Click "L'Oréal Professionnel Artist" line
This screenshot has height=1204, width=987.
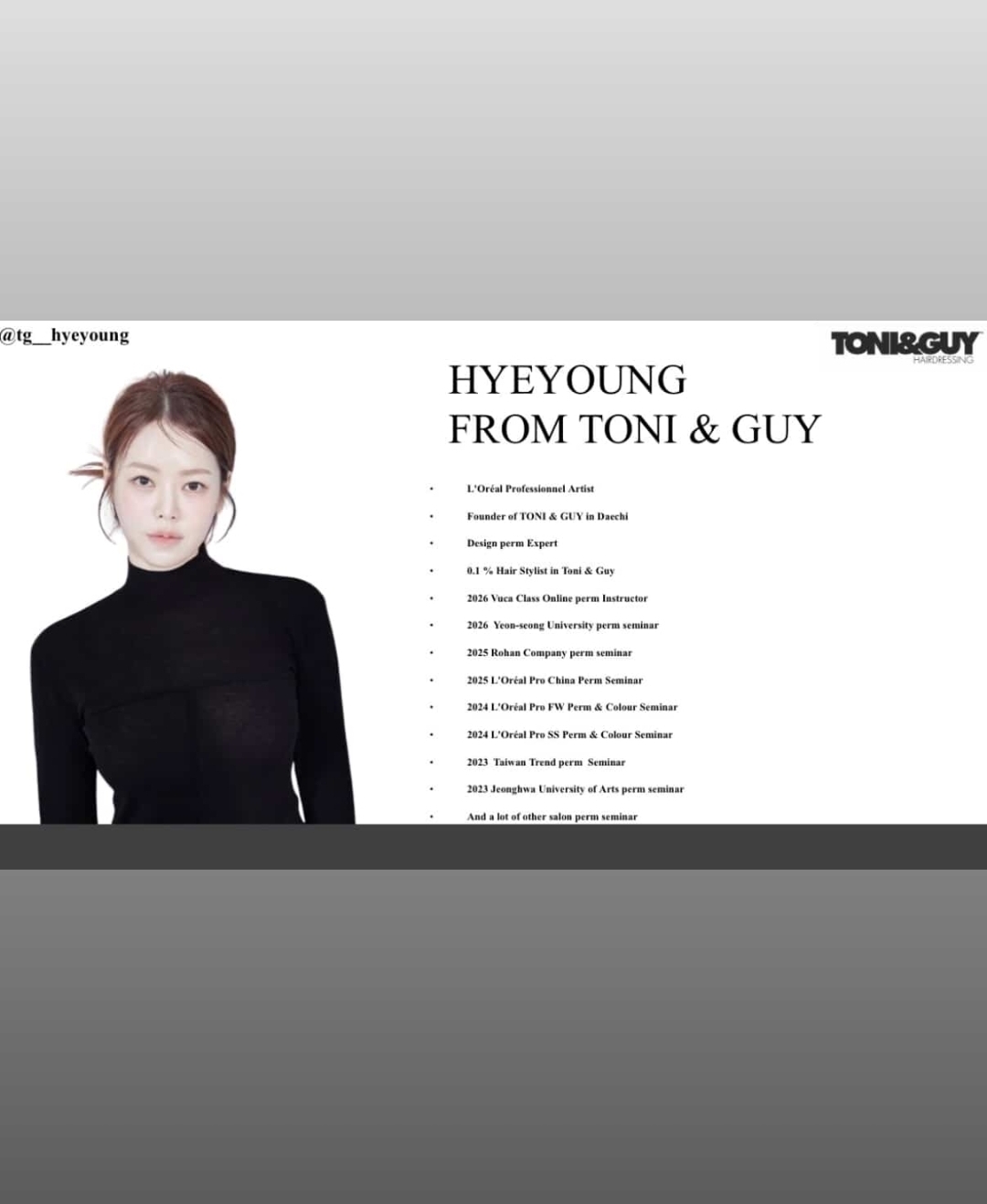(x=530, y=489)
